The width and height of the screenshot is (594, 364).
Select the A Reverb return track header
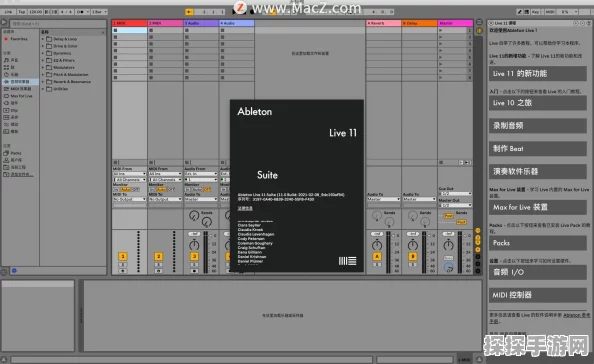[x=384, y=23]
